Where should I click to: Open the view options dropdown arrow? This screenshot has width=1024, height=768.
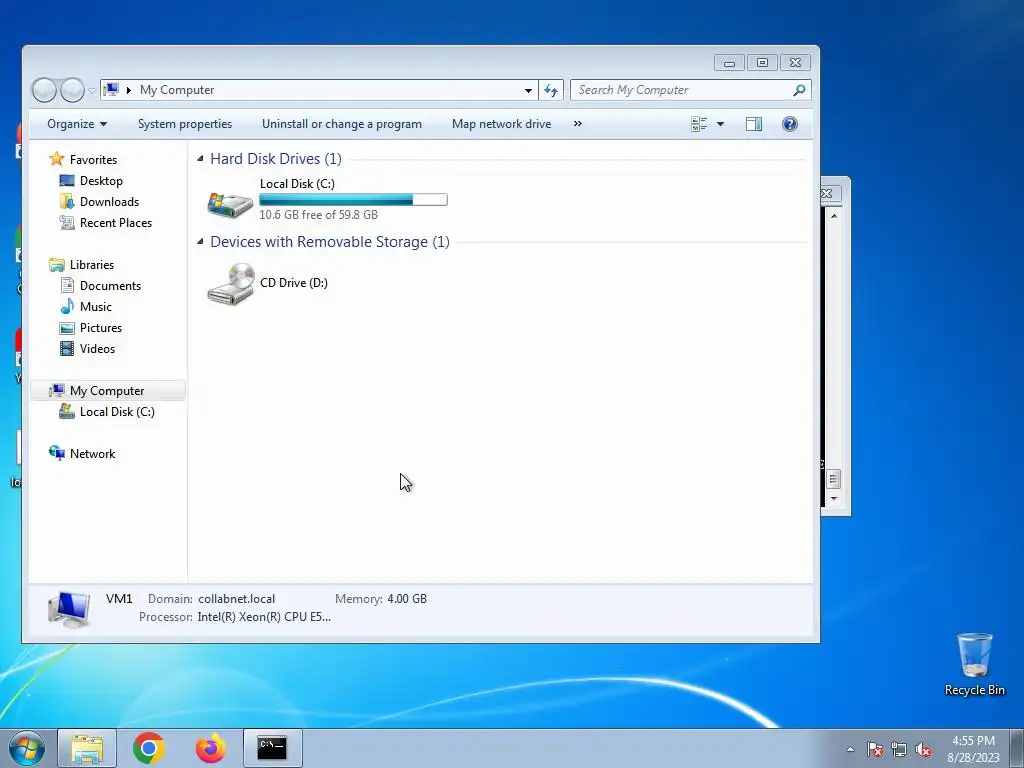(720, 124)
